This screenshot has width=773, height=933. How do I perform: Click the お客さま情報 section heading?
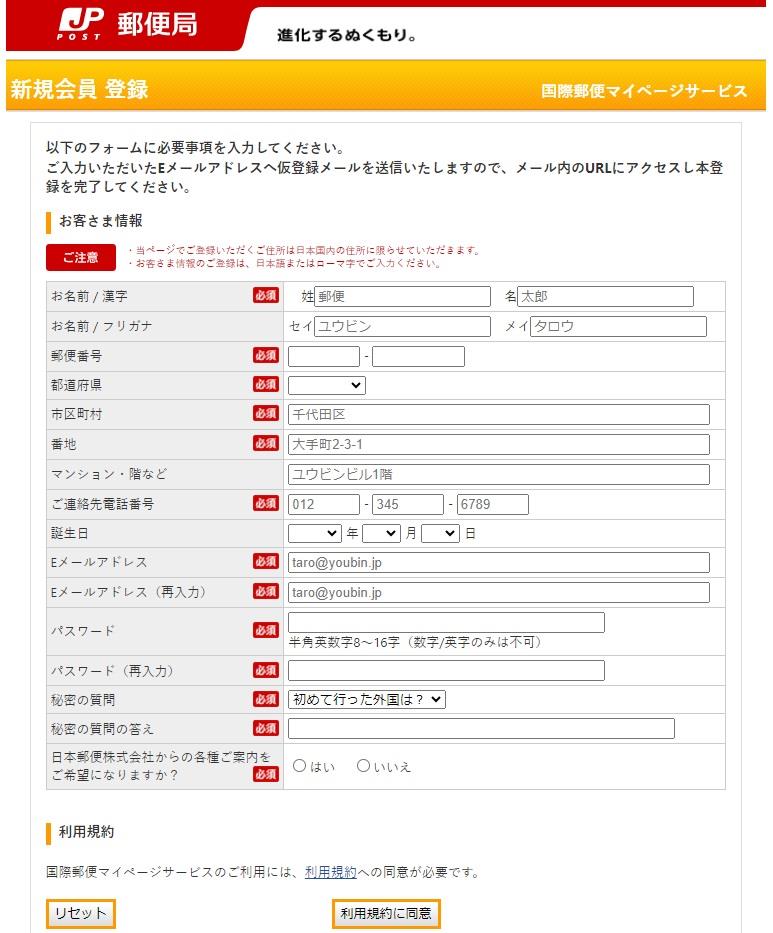point(101,221)
